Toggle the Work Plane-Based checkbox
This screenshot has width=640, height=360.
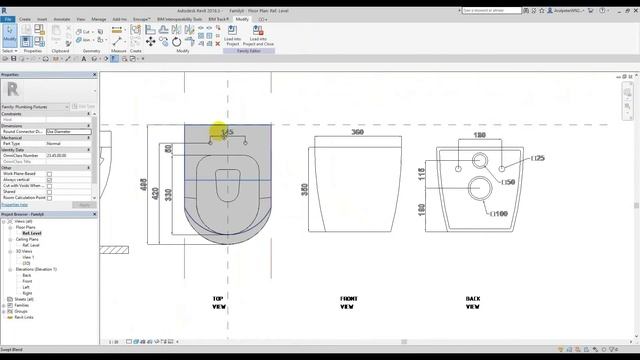tap(49, 174)
